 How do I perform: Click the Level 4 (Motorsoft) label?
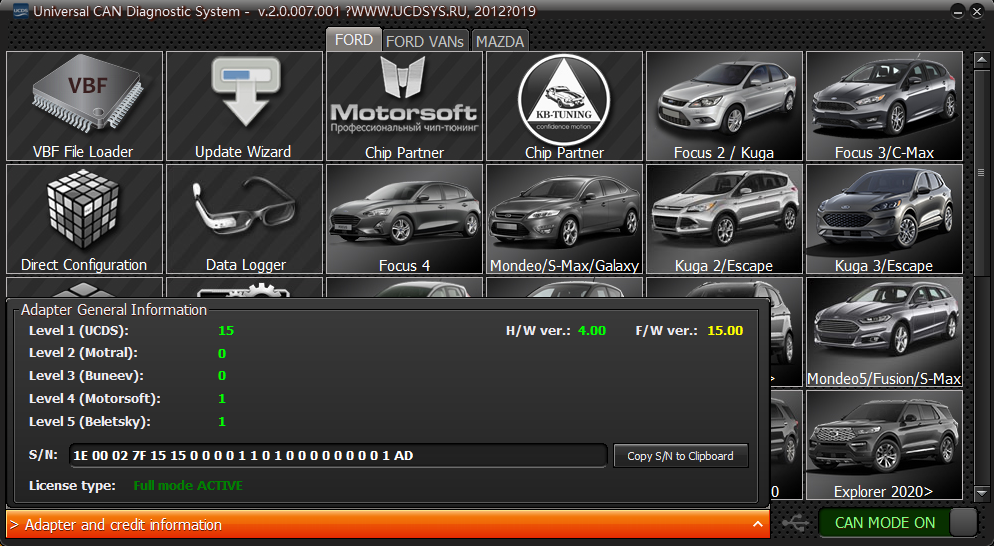pyautogui.click(x=94, y=398)
